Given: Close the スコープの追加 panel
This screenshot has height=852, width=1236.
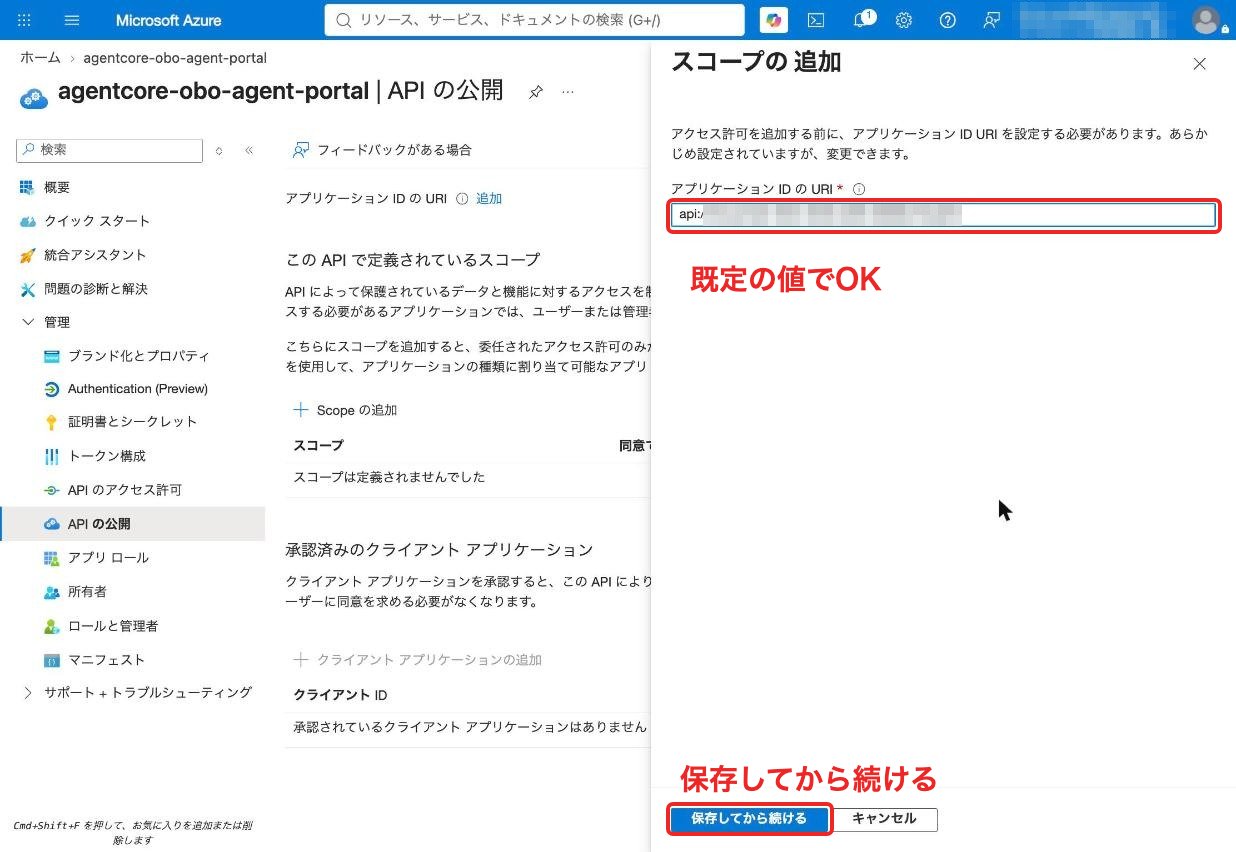Looking at the screenshot, I should (x=1200, y=64).
